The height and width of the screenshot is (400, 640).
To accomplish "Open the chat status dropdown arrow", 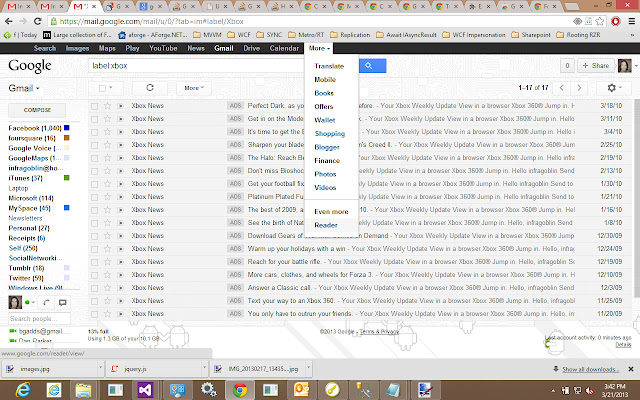I will click(33, 302).
